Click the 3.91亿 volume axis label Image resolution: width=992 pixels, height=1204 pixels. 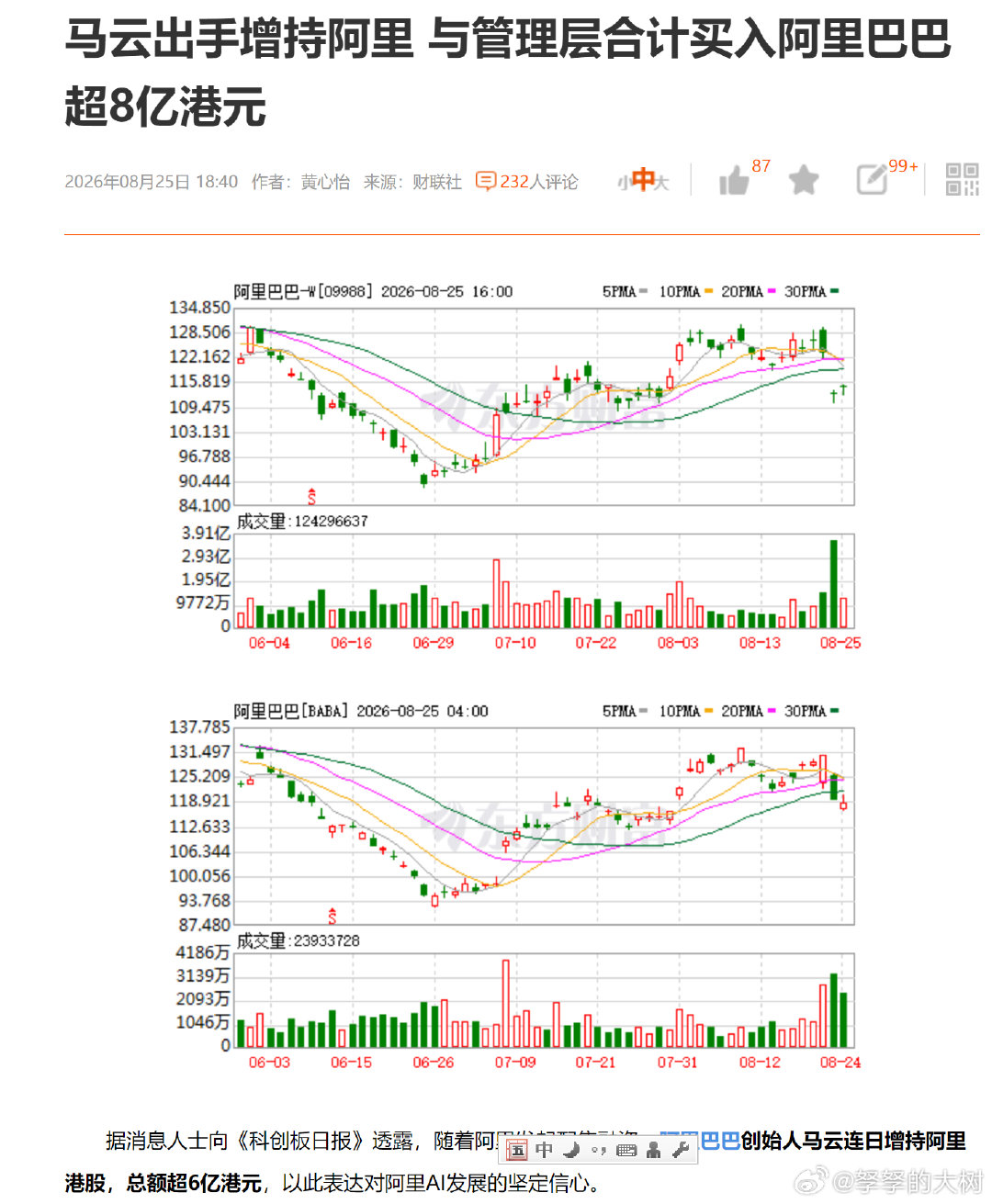(206, 534)
